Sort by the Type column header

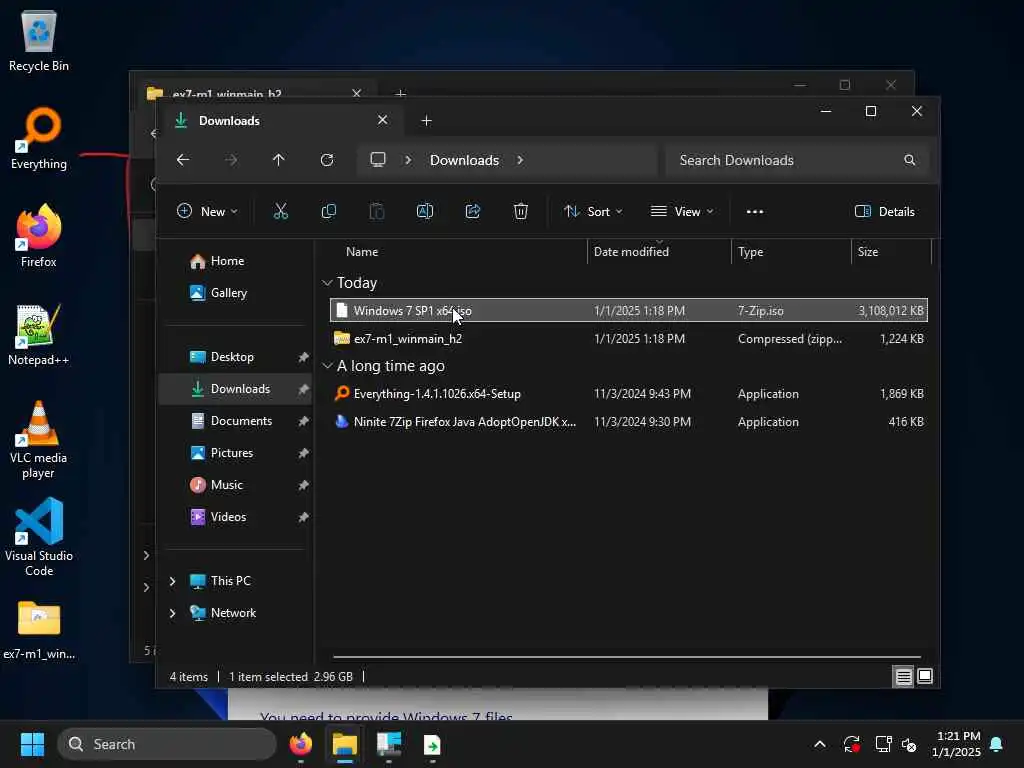click(x=750, y=252)
